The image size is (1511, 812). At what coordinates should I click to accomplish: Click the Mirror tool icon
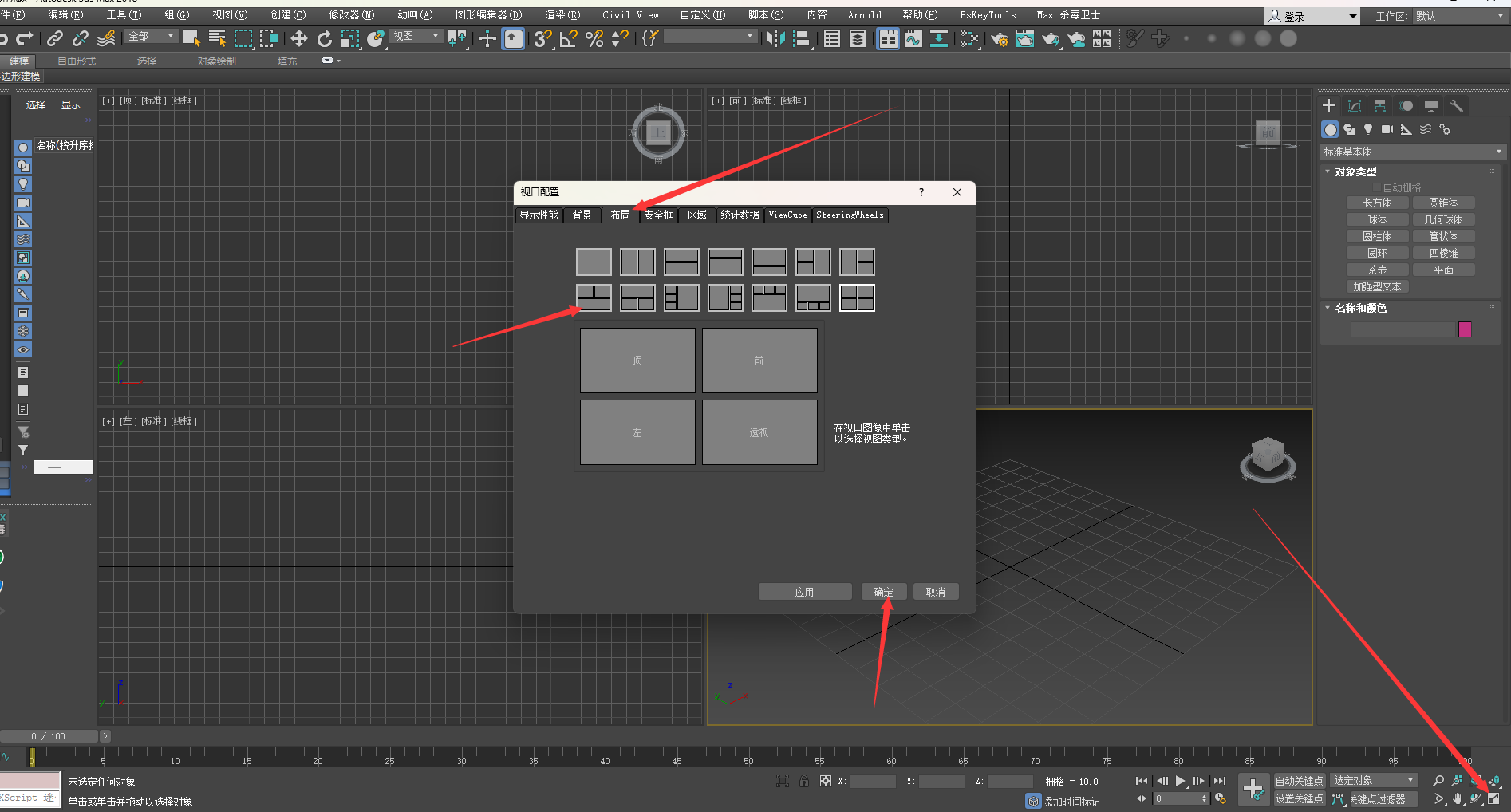[775, 38]
